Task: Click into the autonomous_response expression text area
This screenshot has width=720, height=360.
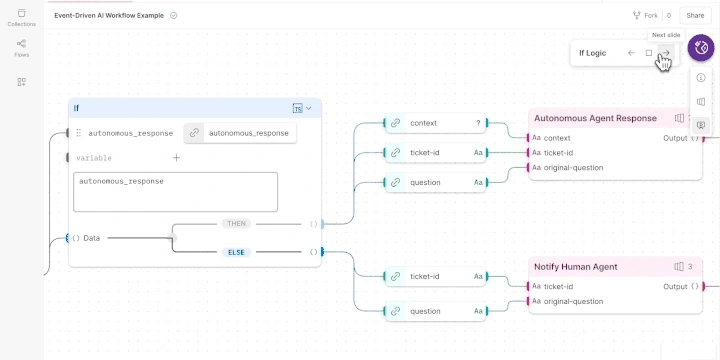Action: pos(175,192)
